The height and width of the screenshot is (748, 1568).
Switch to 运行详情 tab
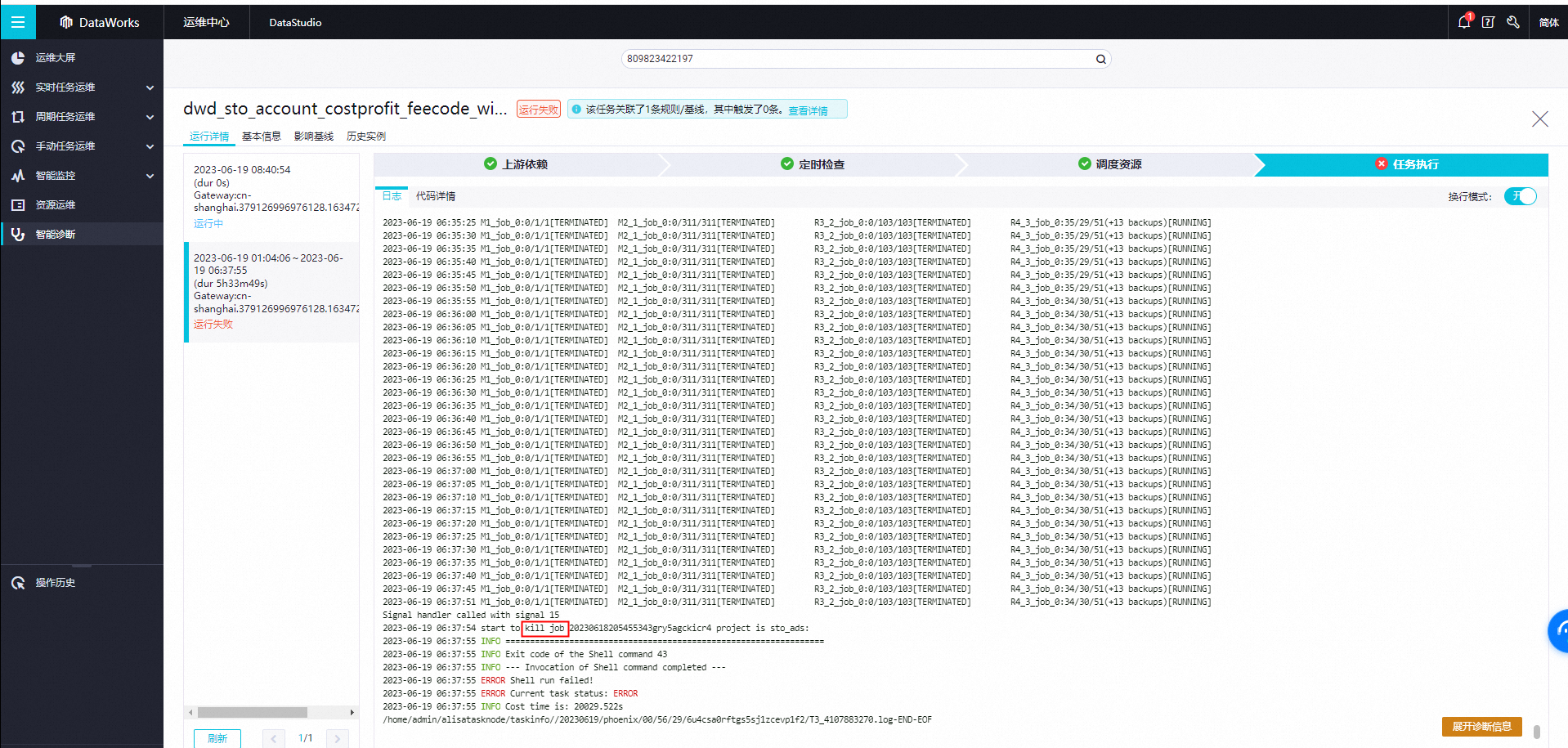(209, 137)
